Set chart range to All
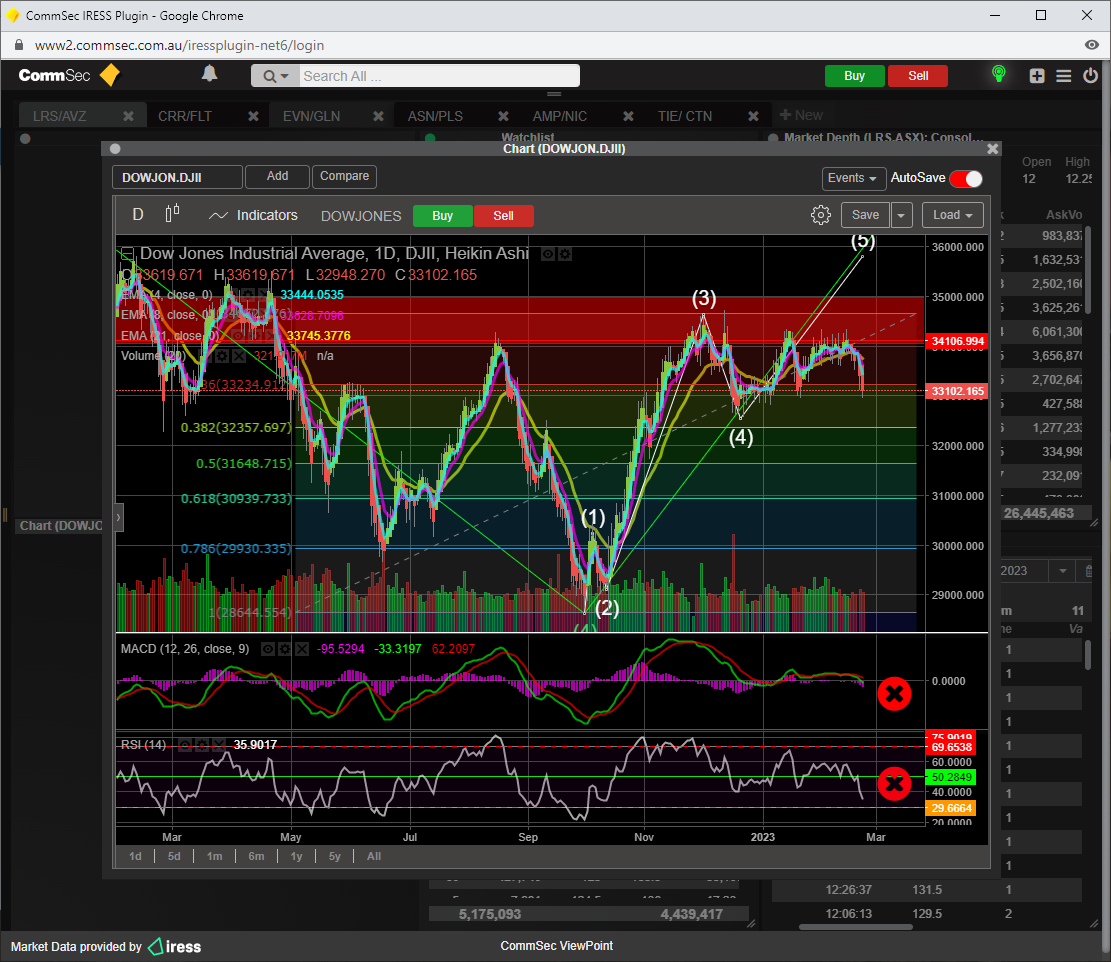Viewport: 1111px width, 962px height. click(x=374, y=856)
